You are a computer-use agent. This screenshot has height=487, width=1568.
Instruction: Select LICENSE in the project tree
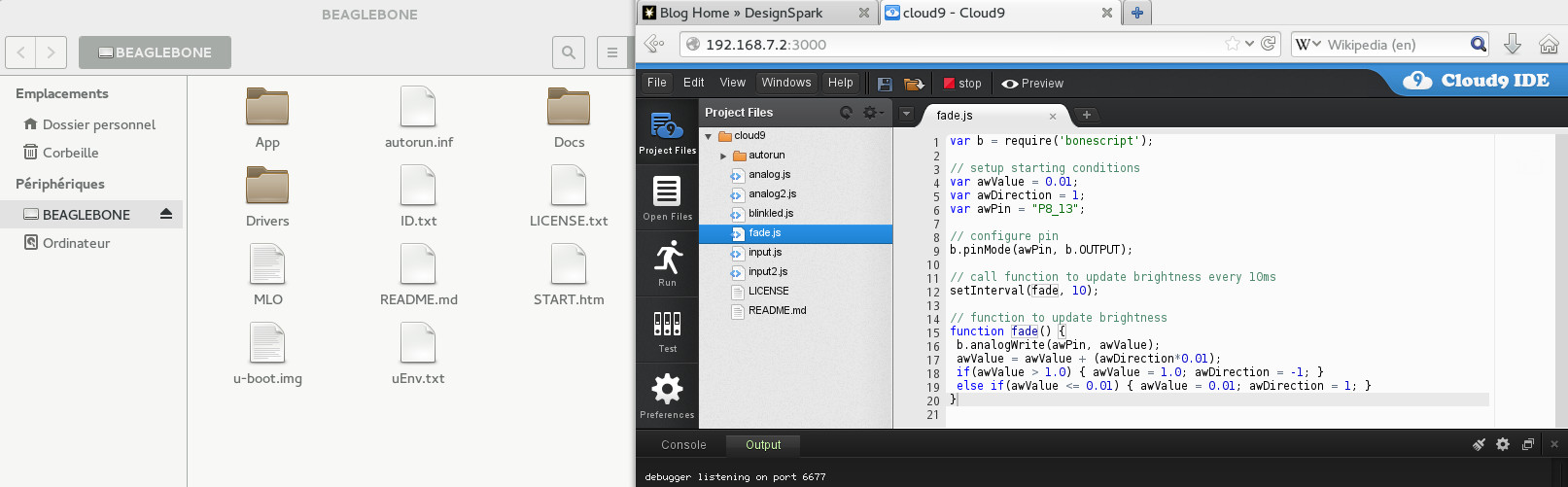[x=769, y=292]
